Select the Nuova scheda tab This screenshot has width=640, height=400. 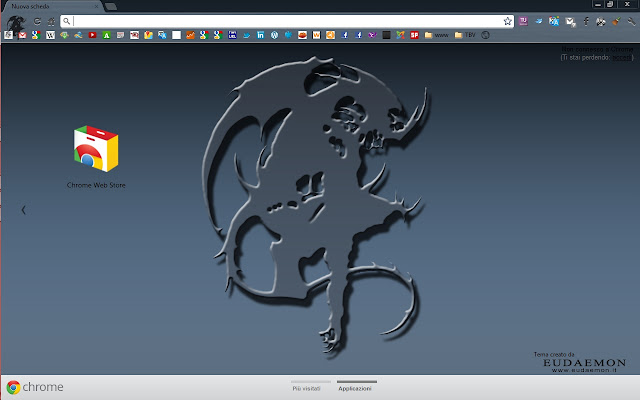coord(51,7)
